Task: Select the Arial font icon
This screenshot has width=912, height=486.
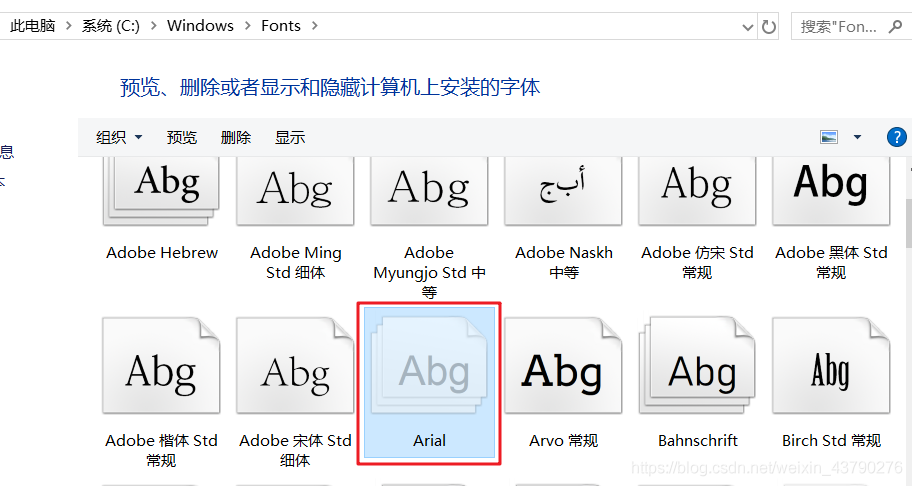Action: 429,374
